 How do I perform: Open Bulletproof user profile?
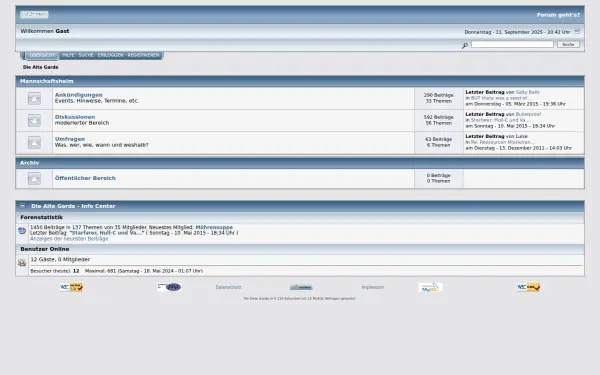(x=528, y=114)
